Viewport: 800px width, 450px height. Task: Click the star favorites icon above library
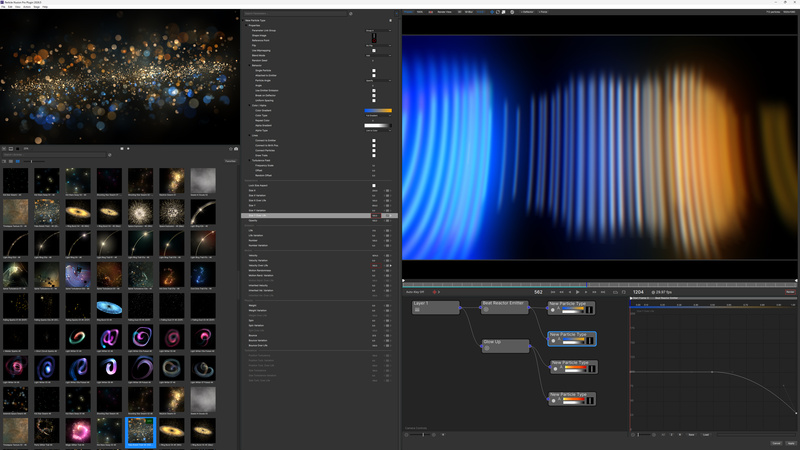(x=231, y=149)
